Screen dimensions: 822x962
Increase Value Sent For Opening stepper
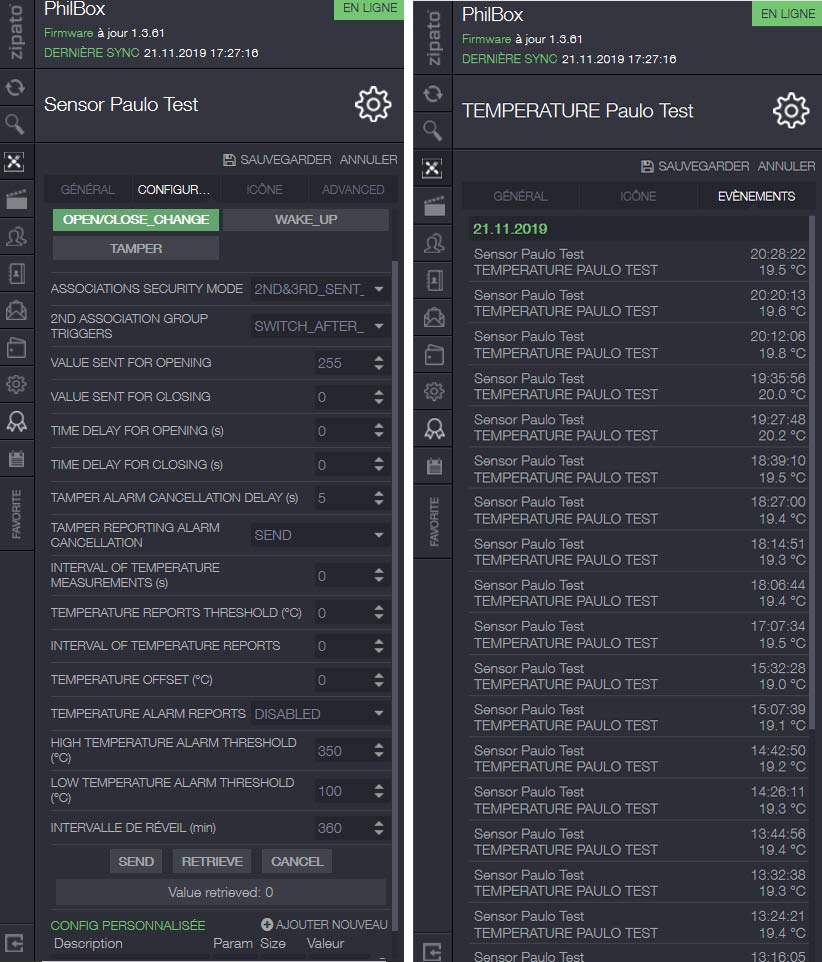pos(379,358)
